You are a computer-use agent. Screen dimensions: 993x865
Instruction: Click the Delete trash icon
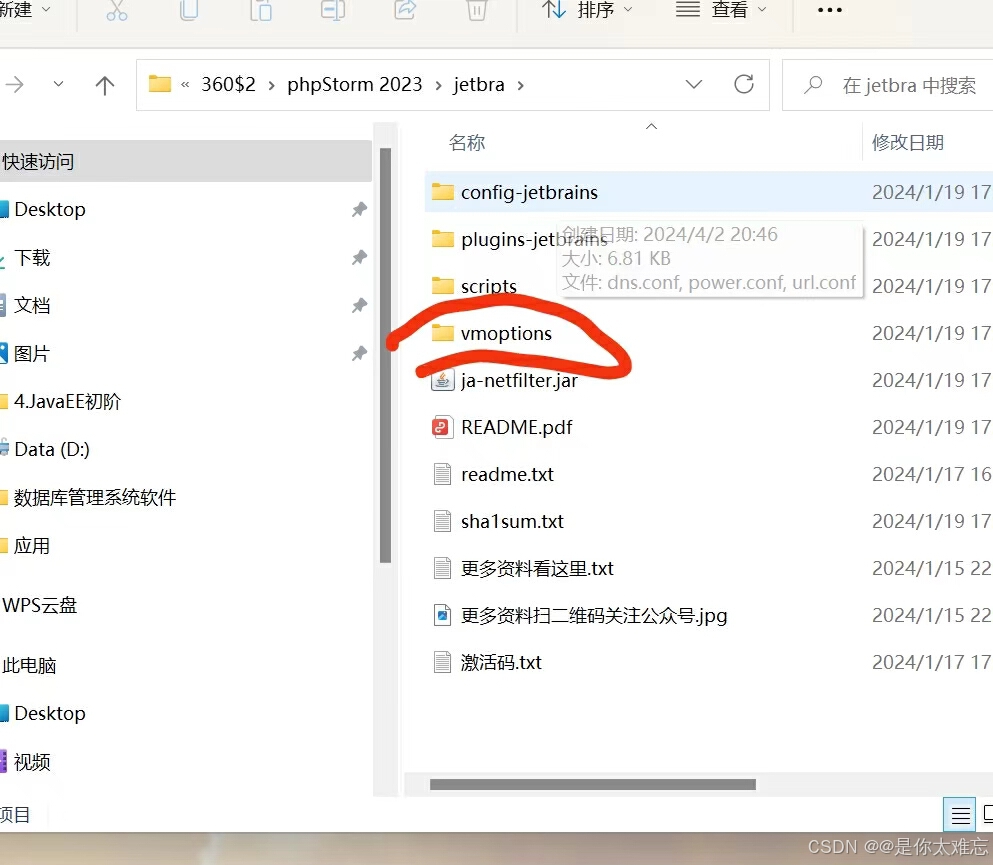(477, 10)
